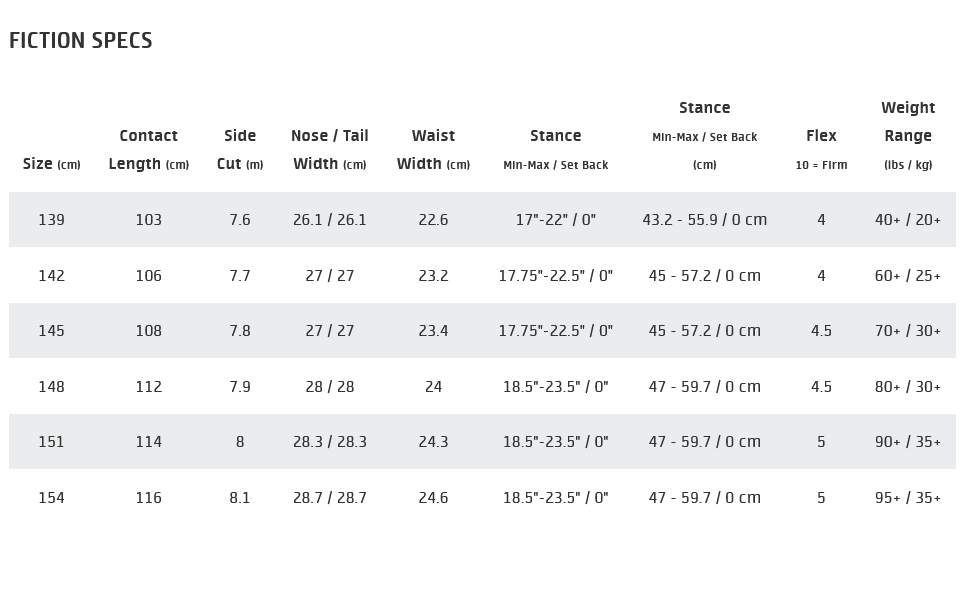Viewport: 965px width, 596px height.
Task: Select the Size column header
Action: coord(51,164)
